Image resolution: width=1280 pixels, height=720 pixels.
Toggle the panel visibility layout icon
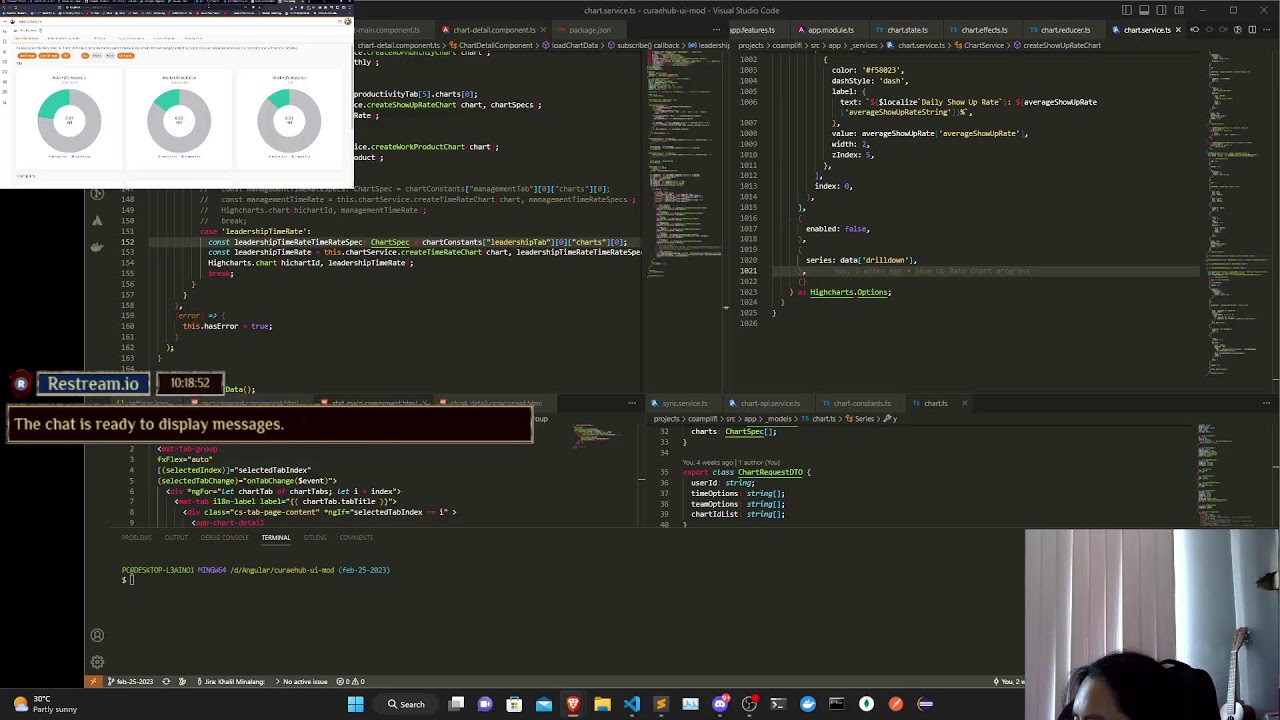click(1145, 10)
